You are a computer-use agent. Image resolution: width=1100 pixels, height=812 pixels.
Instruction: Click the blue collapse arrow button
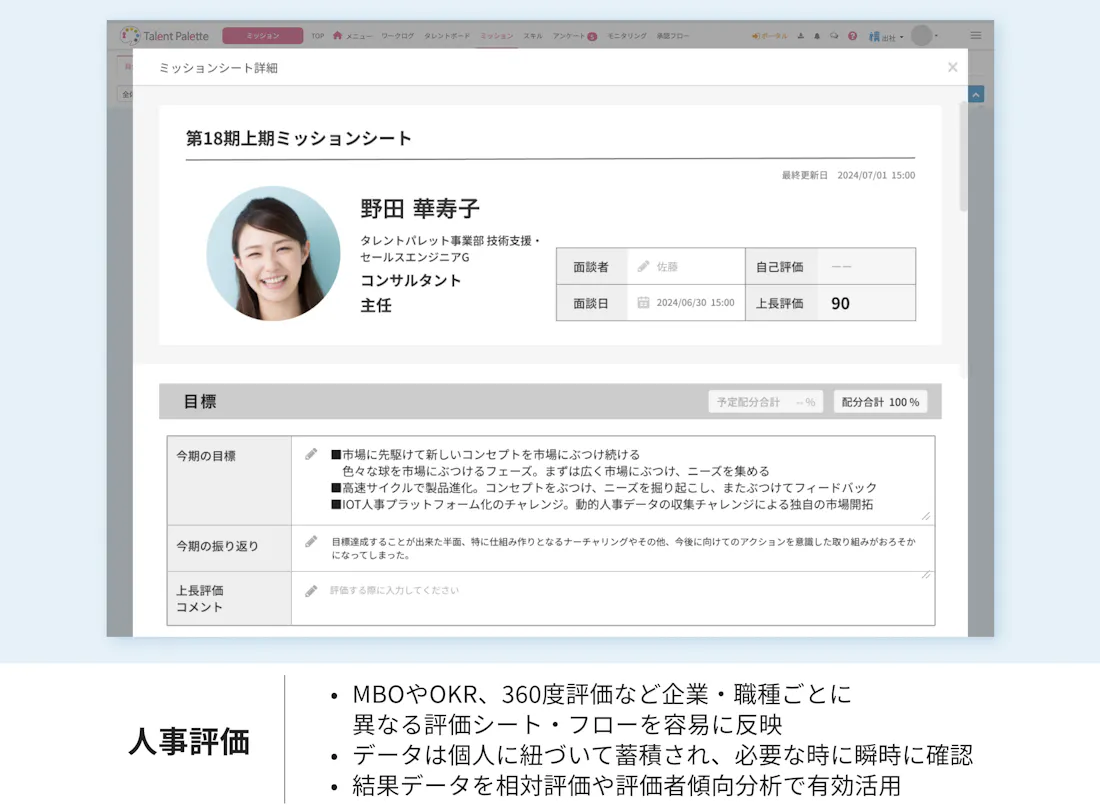[x=976, y=94]
